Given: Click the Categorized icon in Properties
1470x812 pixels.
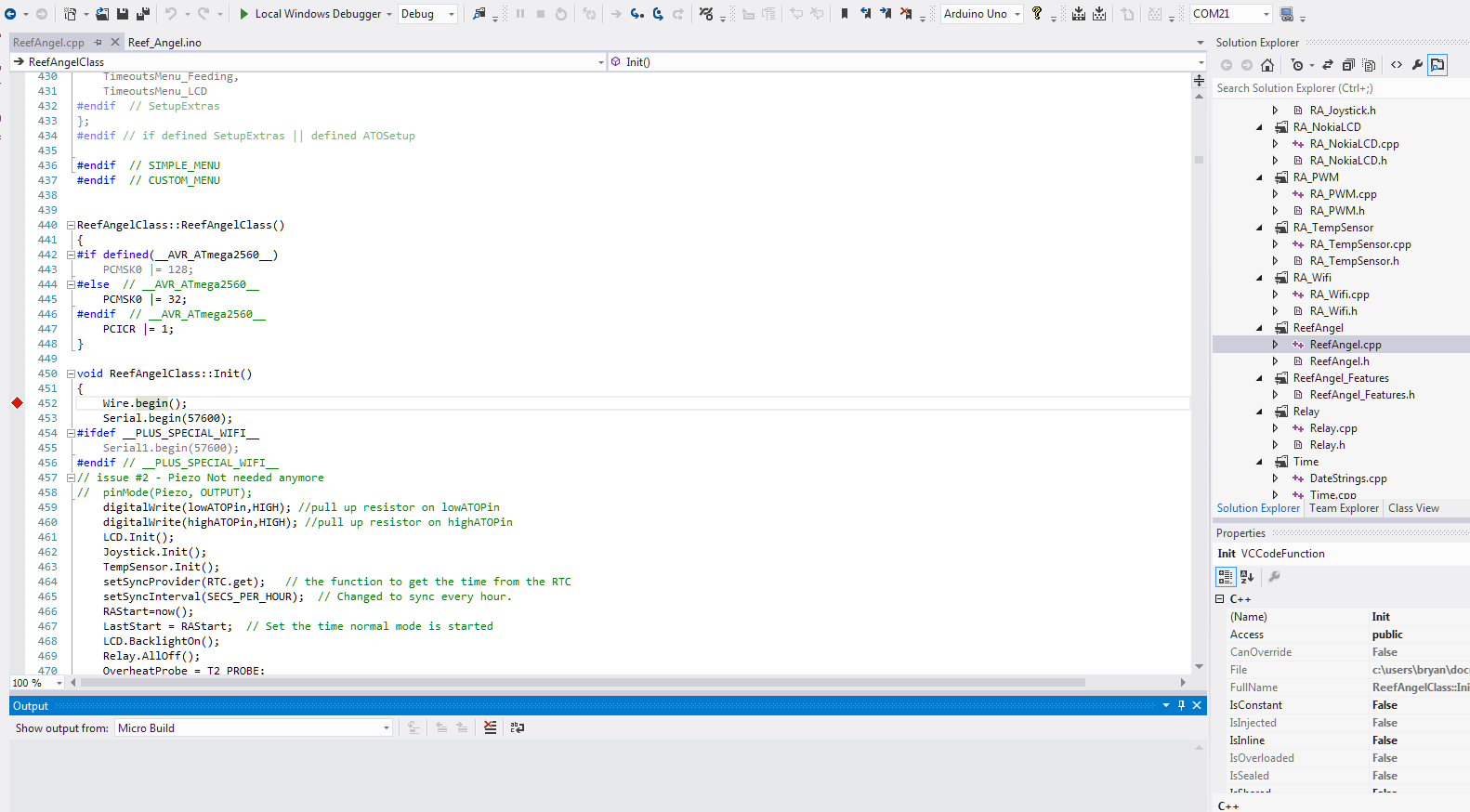Looking at the screenshot, I should 1226,577.
